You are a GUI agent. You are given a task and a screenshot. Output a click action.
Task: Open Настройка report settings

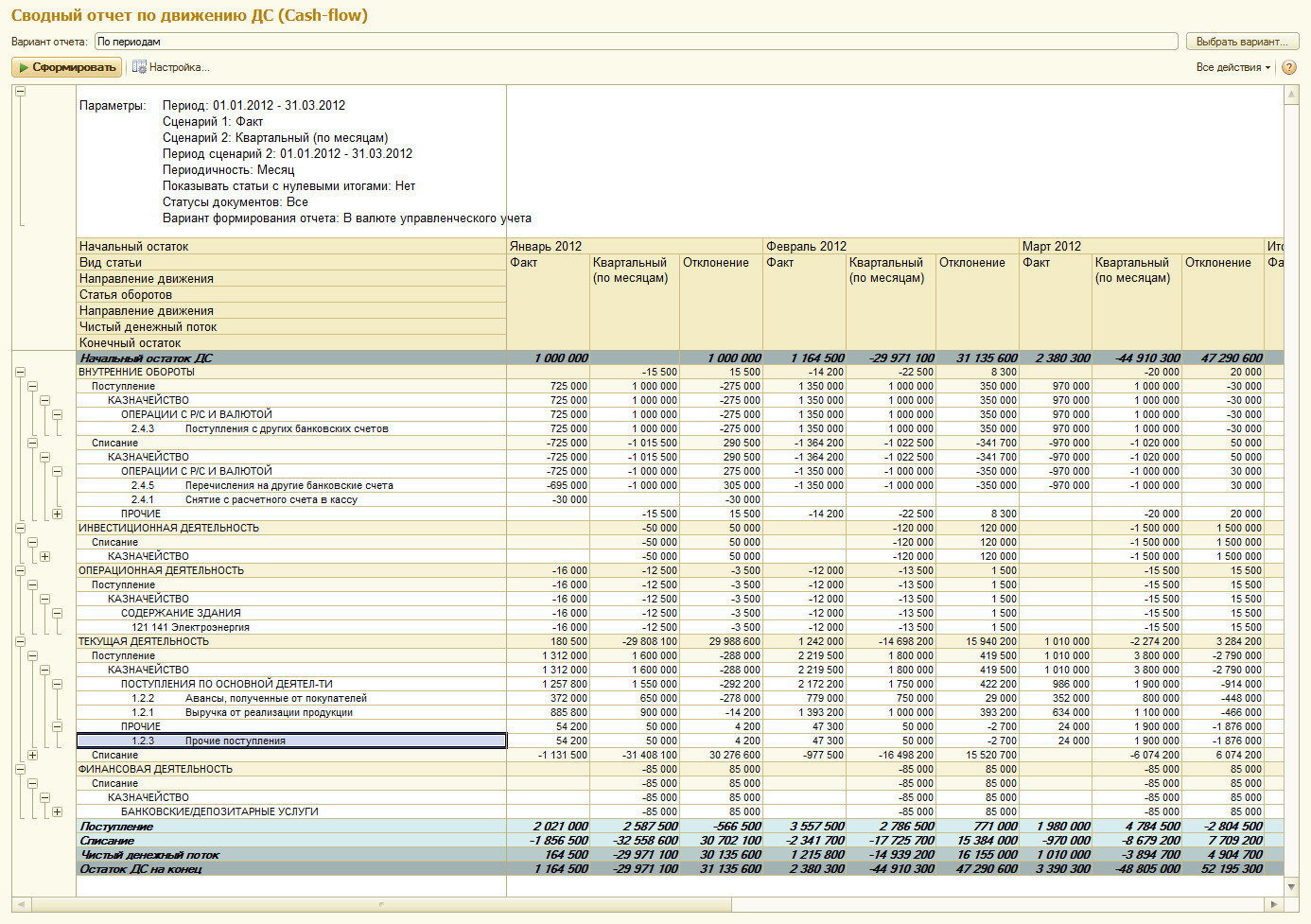pyautogui.click(x=170, y=67)
